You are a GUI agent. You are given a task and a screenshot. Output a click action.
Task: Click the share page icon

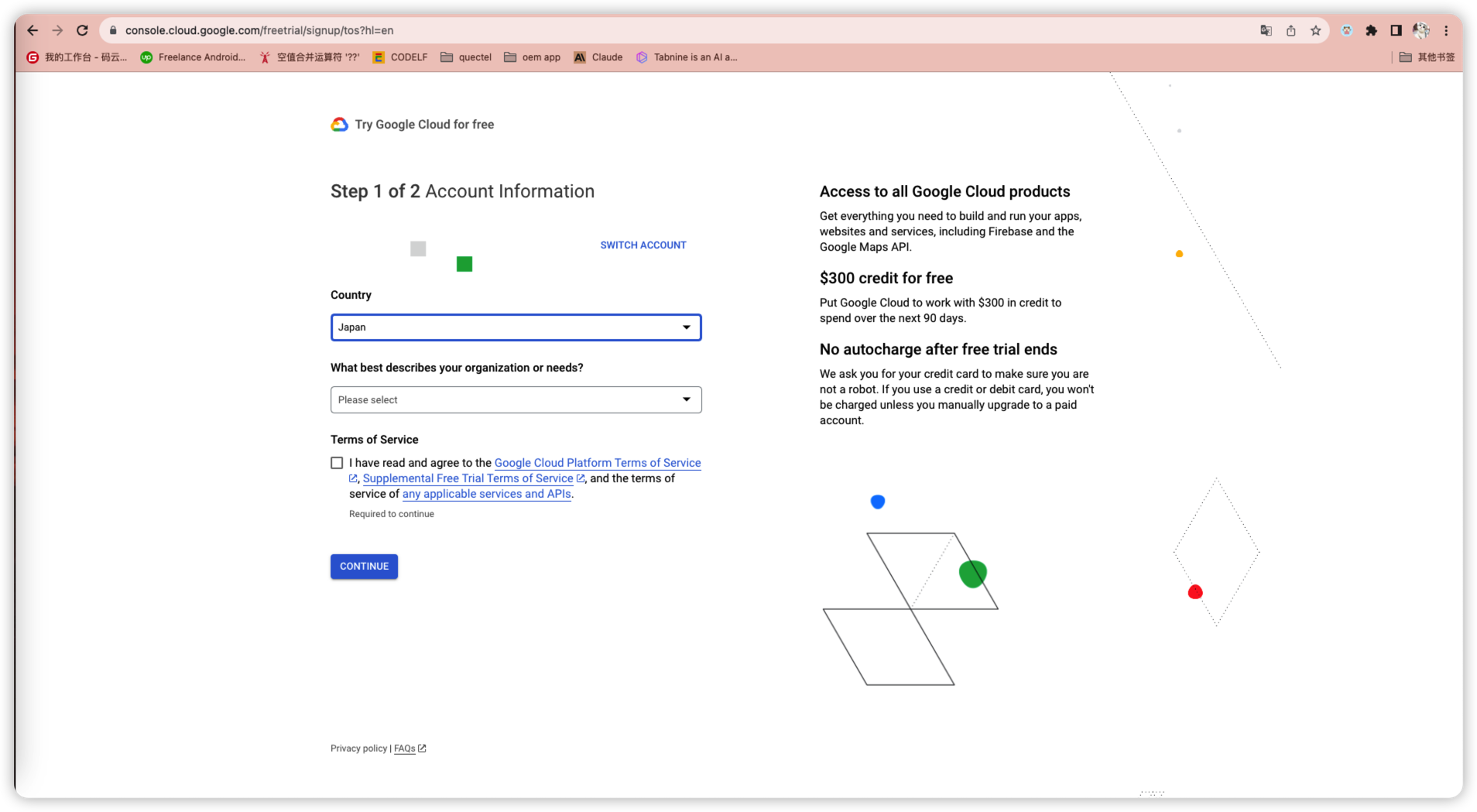point(1290,30)
